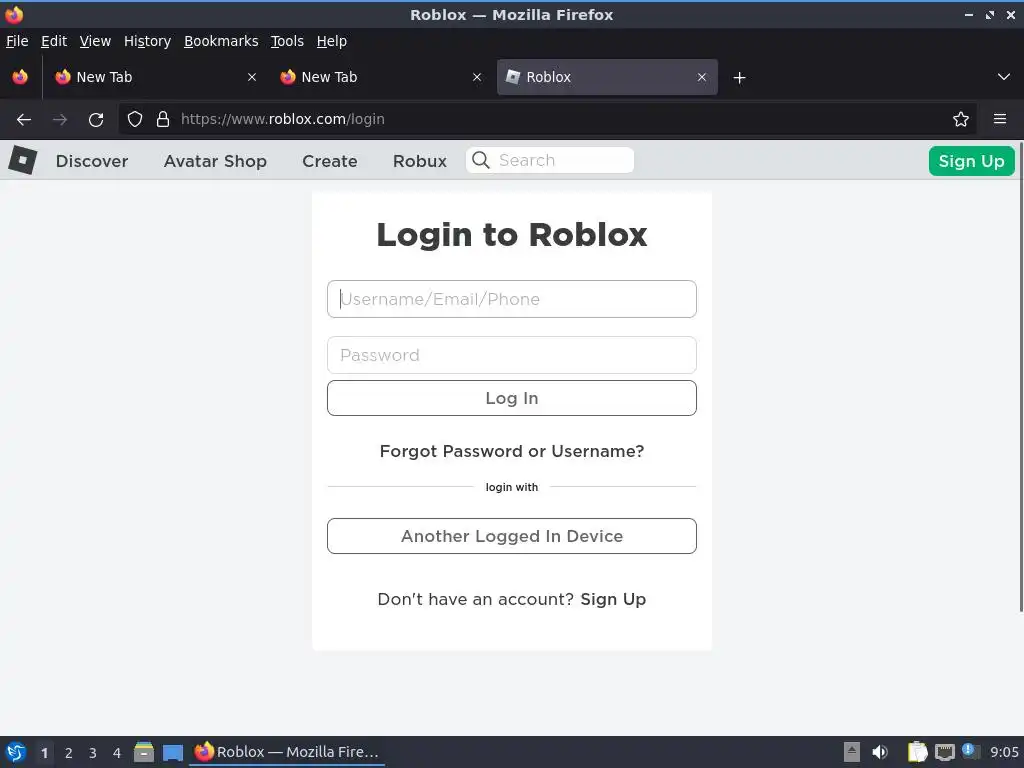
Task: Open a new tab with plus button
Action: 739,78
